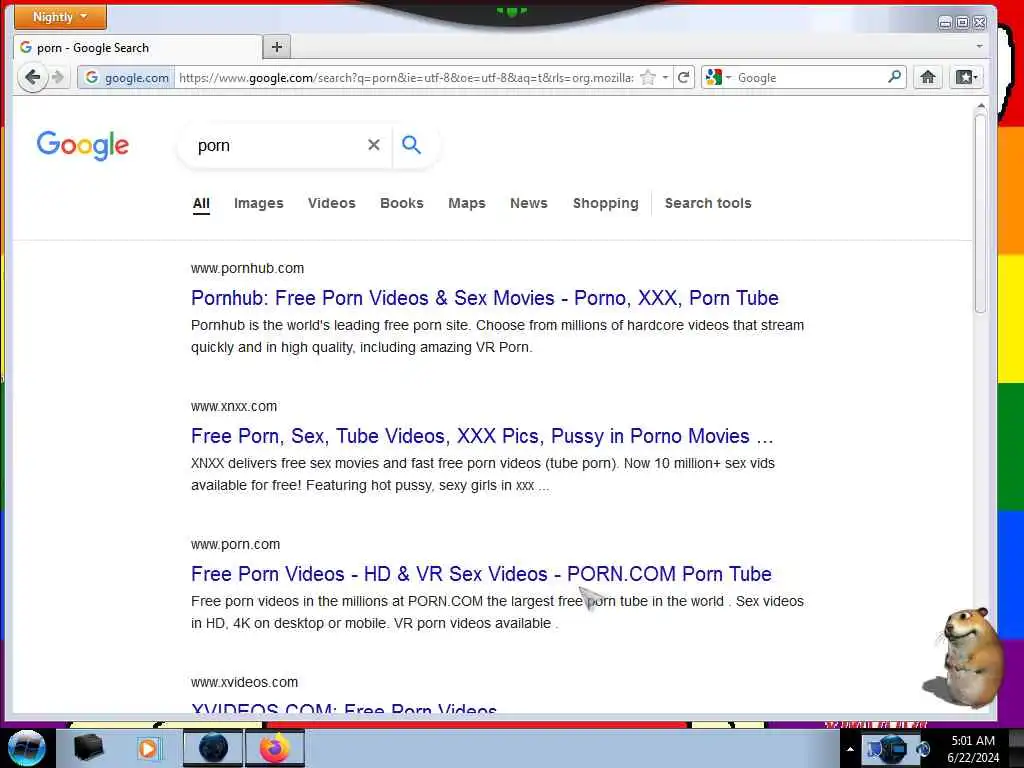Open the list all tabs arrow
The image size is (1024, 768).
click(x=979, y=46)
